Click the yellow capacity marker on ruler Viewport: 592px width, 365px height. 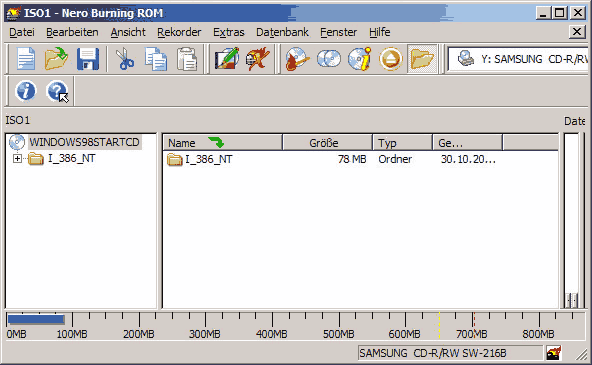click(439, 325)
